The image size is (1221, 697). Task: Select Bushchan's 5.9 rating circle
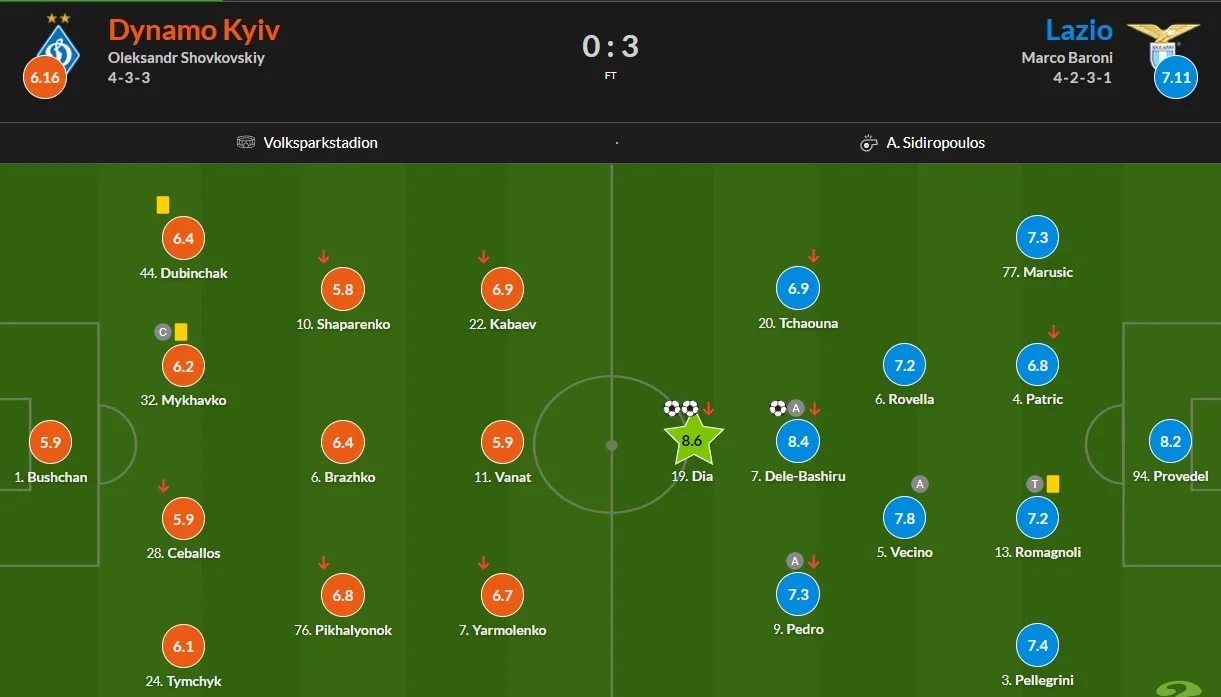[50, 442]
